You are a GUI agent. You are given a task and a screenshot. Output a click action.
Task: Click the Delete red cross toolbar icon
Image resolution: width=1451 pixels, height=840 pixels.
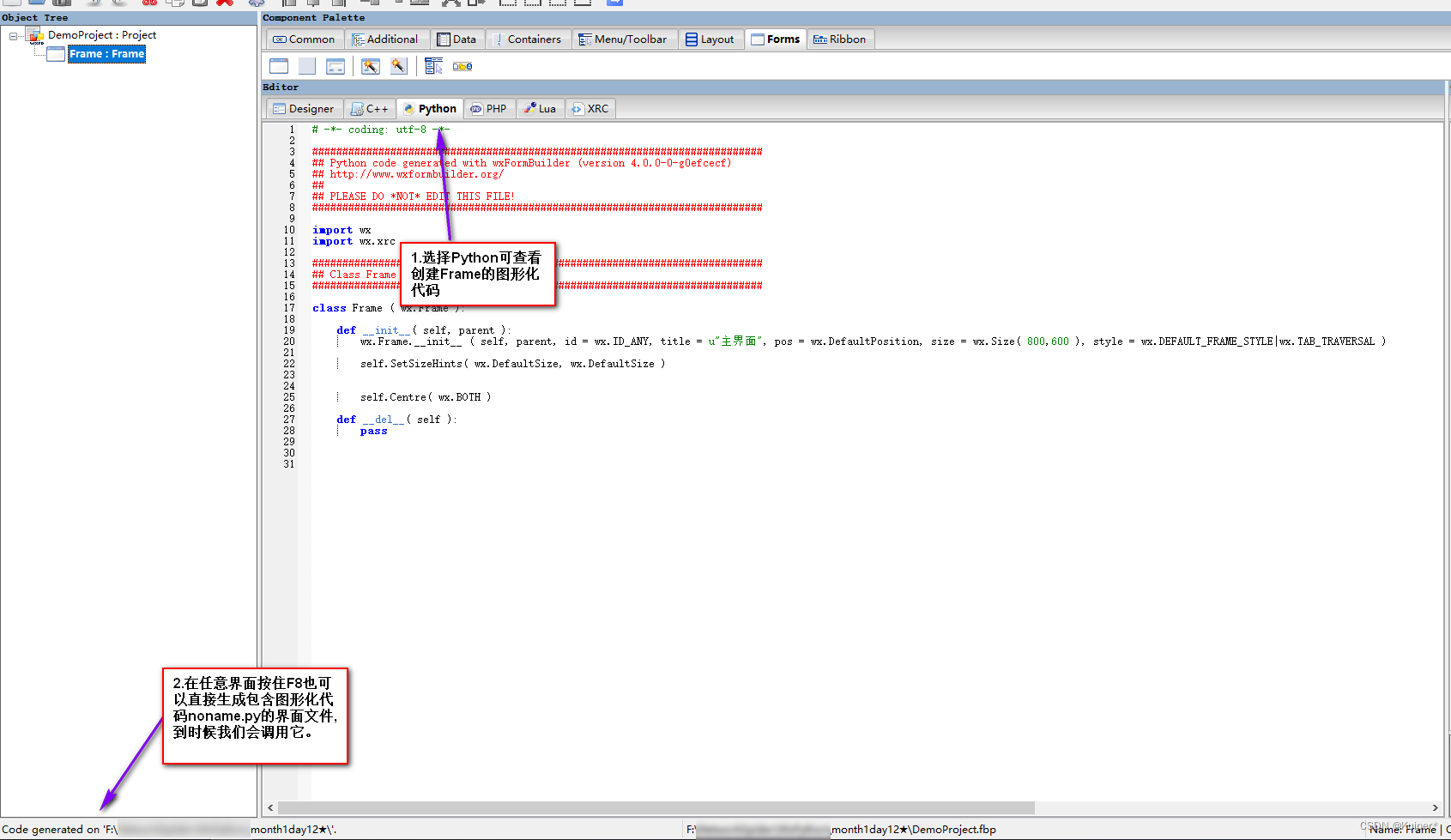223,3
